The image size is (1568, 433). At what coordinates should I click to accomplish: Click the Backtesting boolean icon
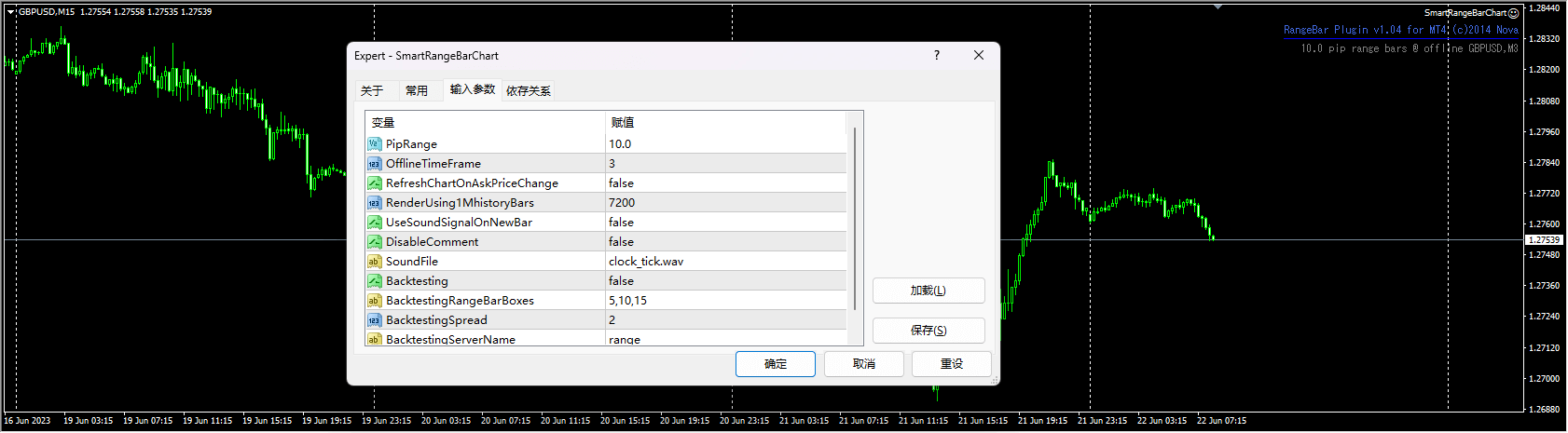tap(374, 281)
